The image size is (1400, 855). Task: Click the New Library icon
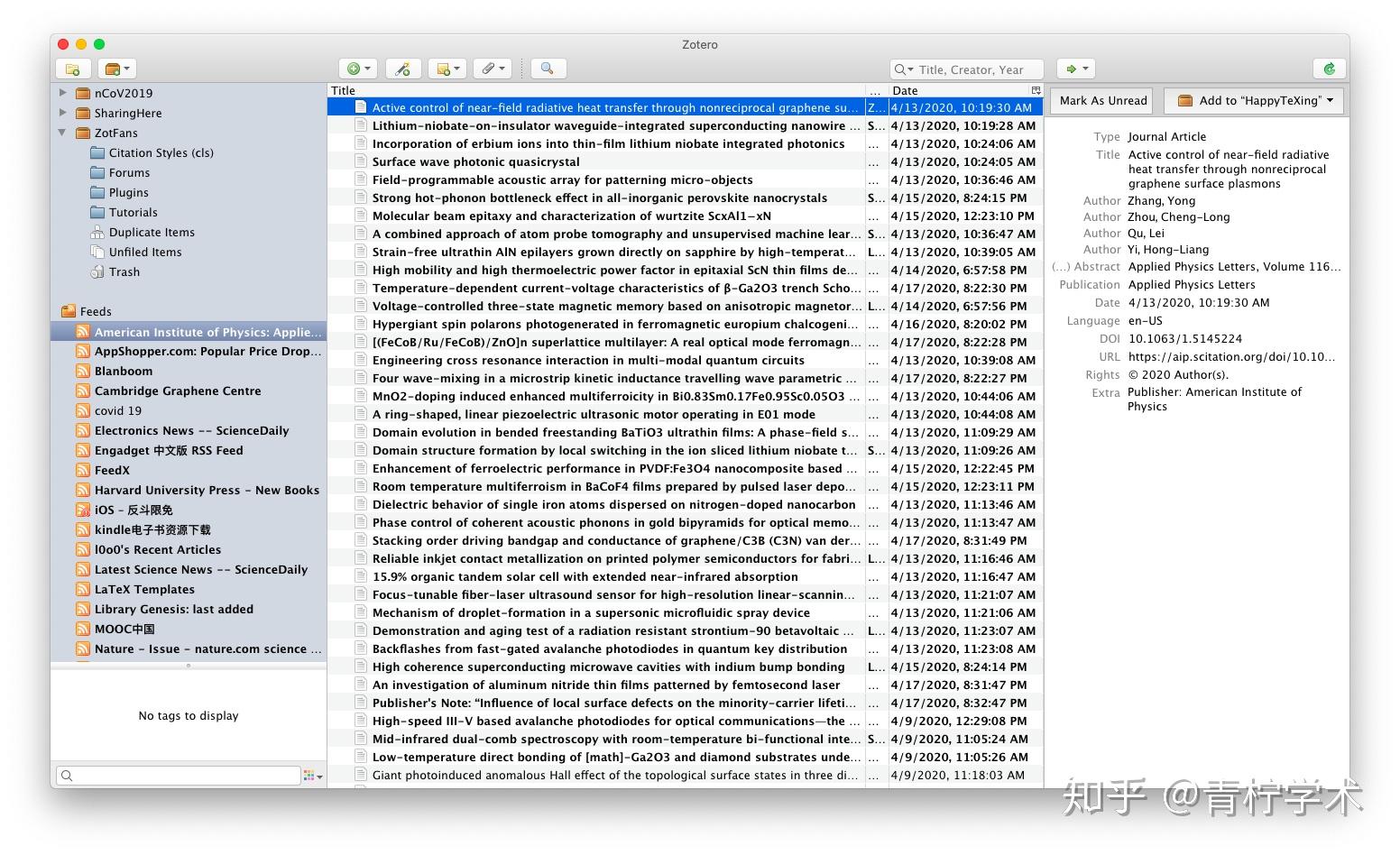pos(112,68)
